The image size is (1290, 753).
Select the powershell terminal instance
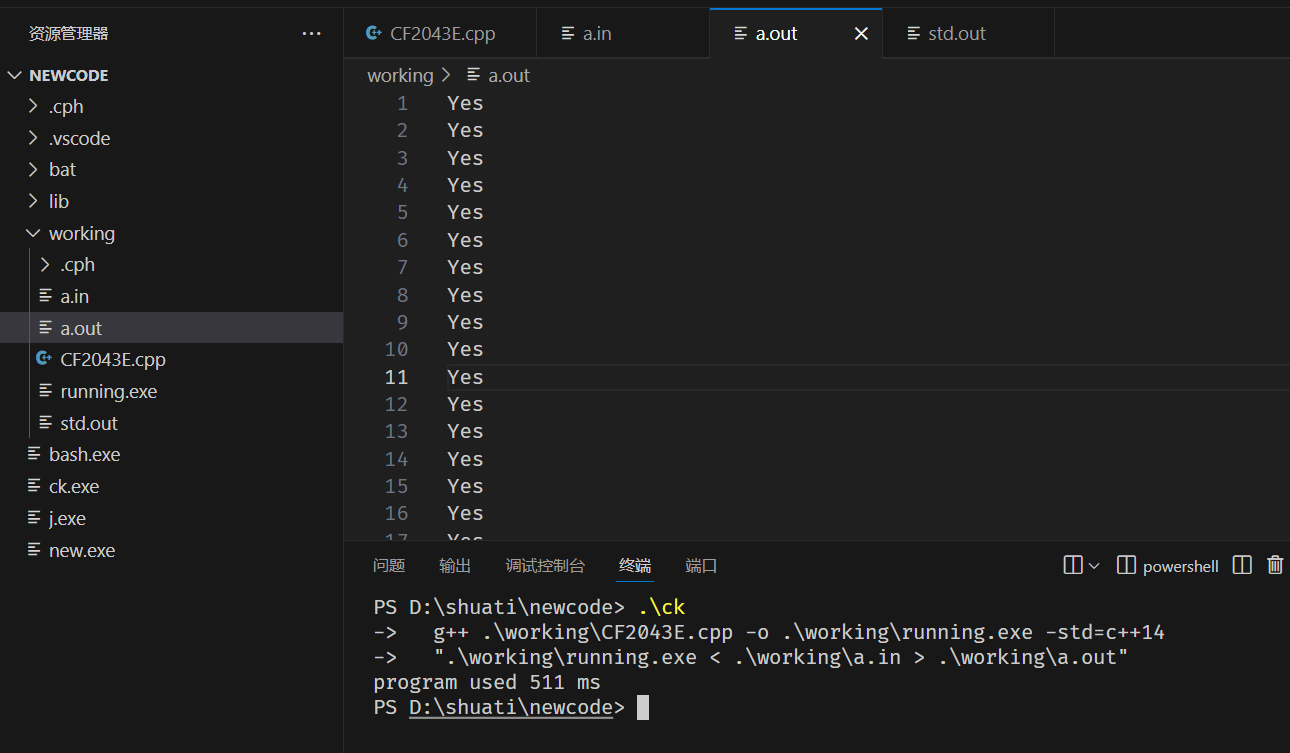pos(1167,566)
